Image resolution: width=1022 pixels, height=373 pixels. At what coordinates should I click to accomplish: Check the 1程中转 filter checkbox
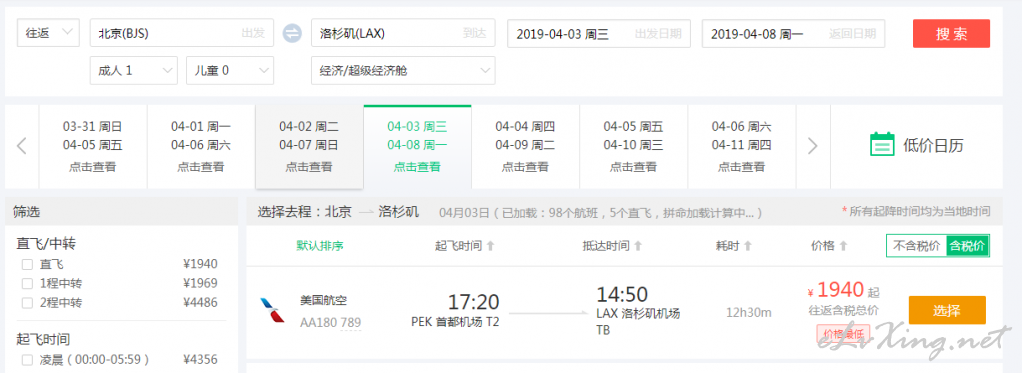[27, 284]
